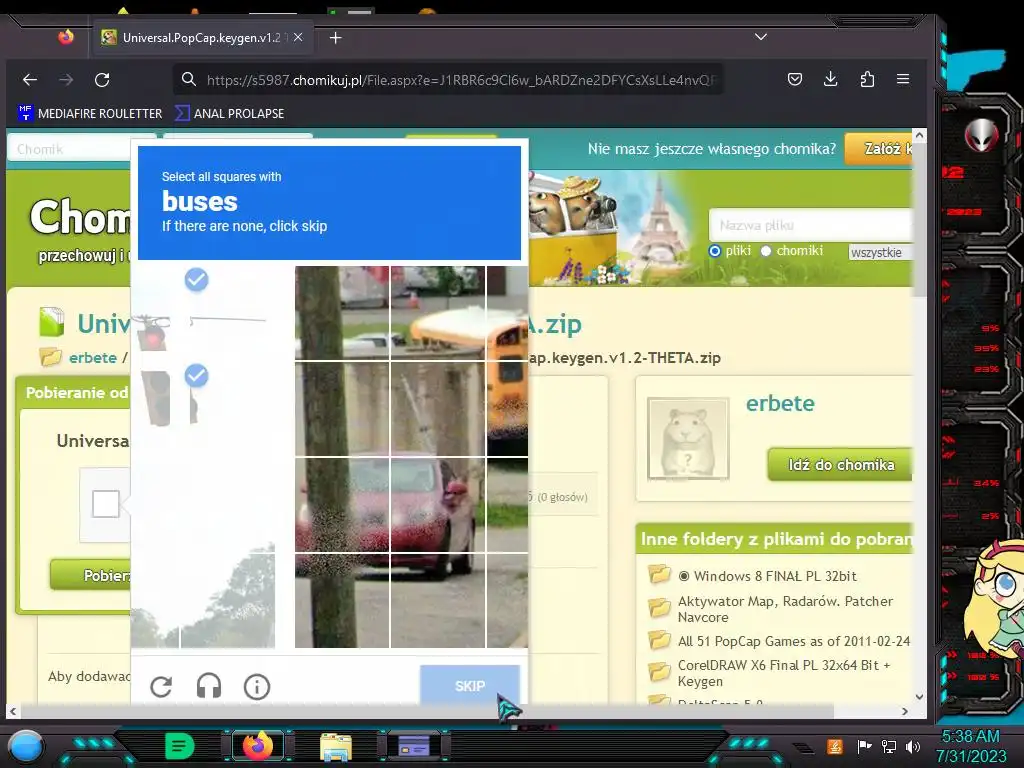Open the Action Center flag tray icon
1024x768 pixels.
click(864, 746)
